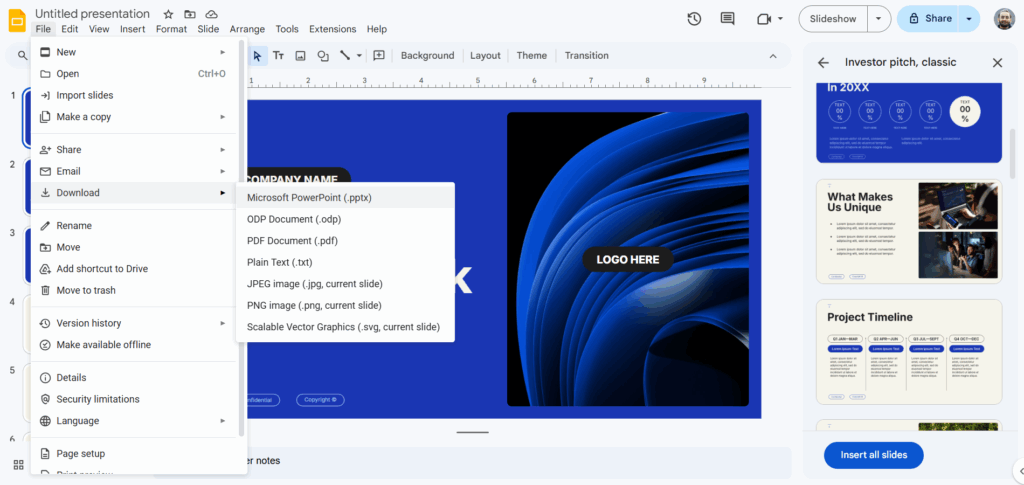
Task: Open the comments panel icon
Action: 727,19
